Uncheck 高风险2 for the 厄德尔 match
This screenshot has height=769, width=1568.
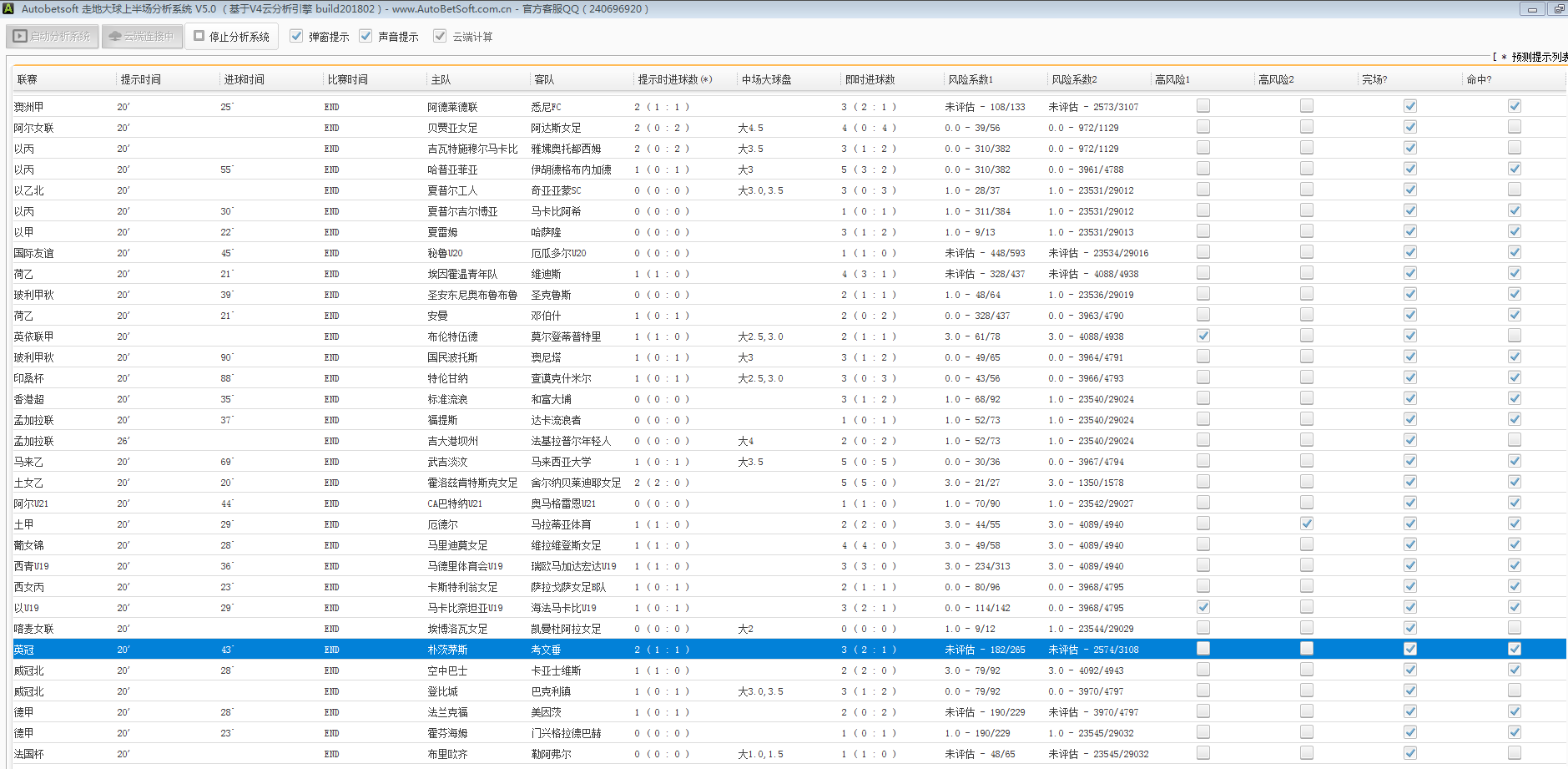(x=1306, y=524)
